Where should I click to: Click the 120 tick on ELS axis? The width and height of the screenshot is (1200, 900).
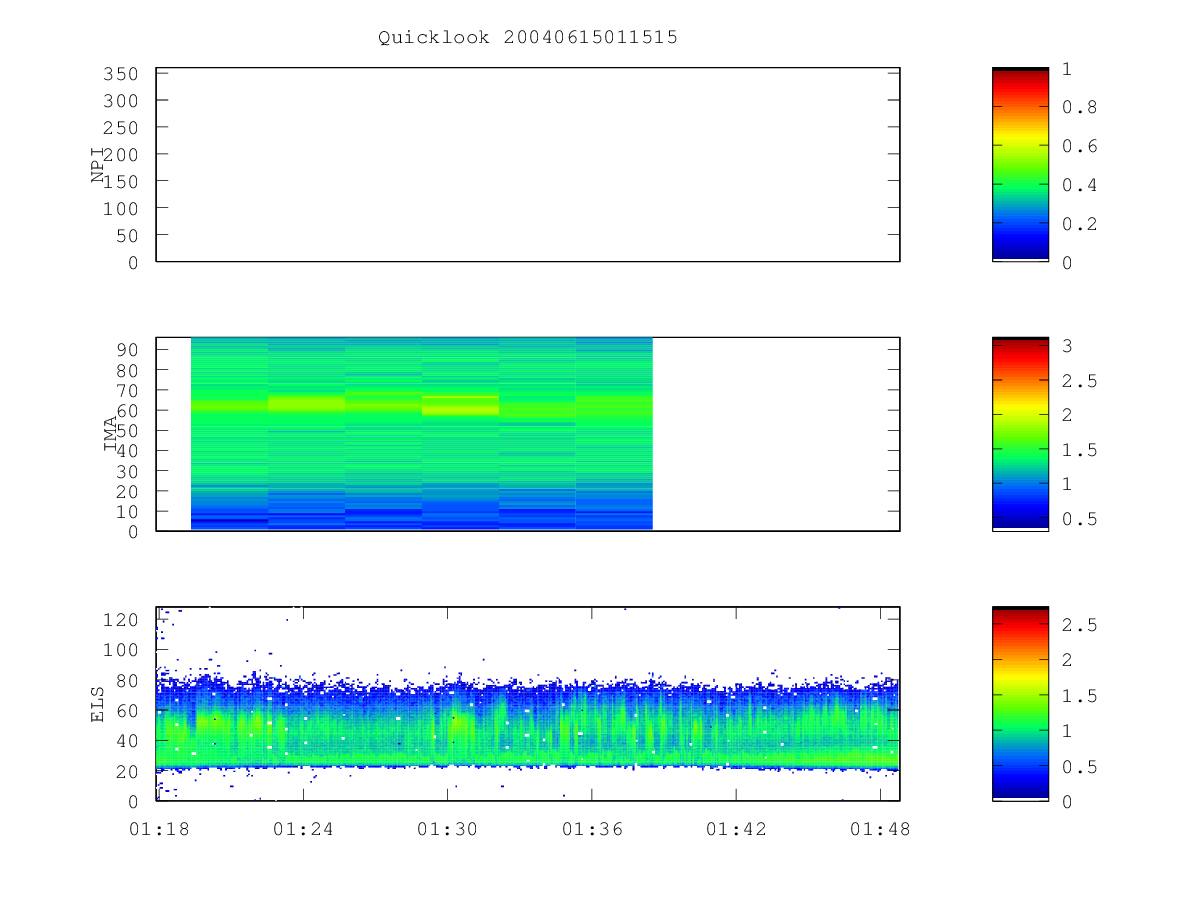pos(123,620)
